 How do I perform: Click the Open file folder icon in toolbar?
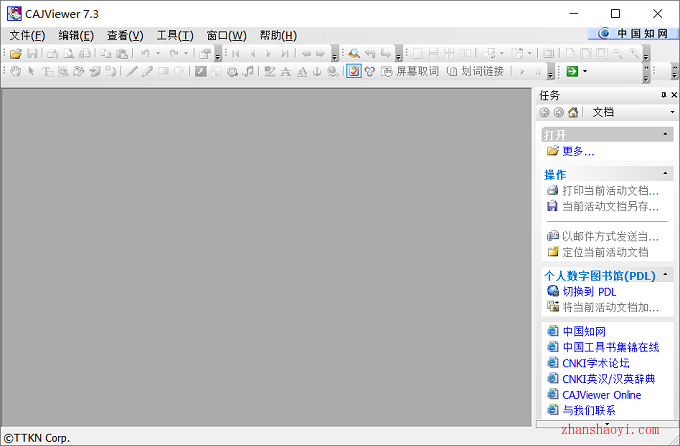(x=16, y=53)
